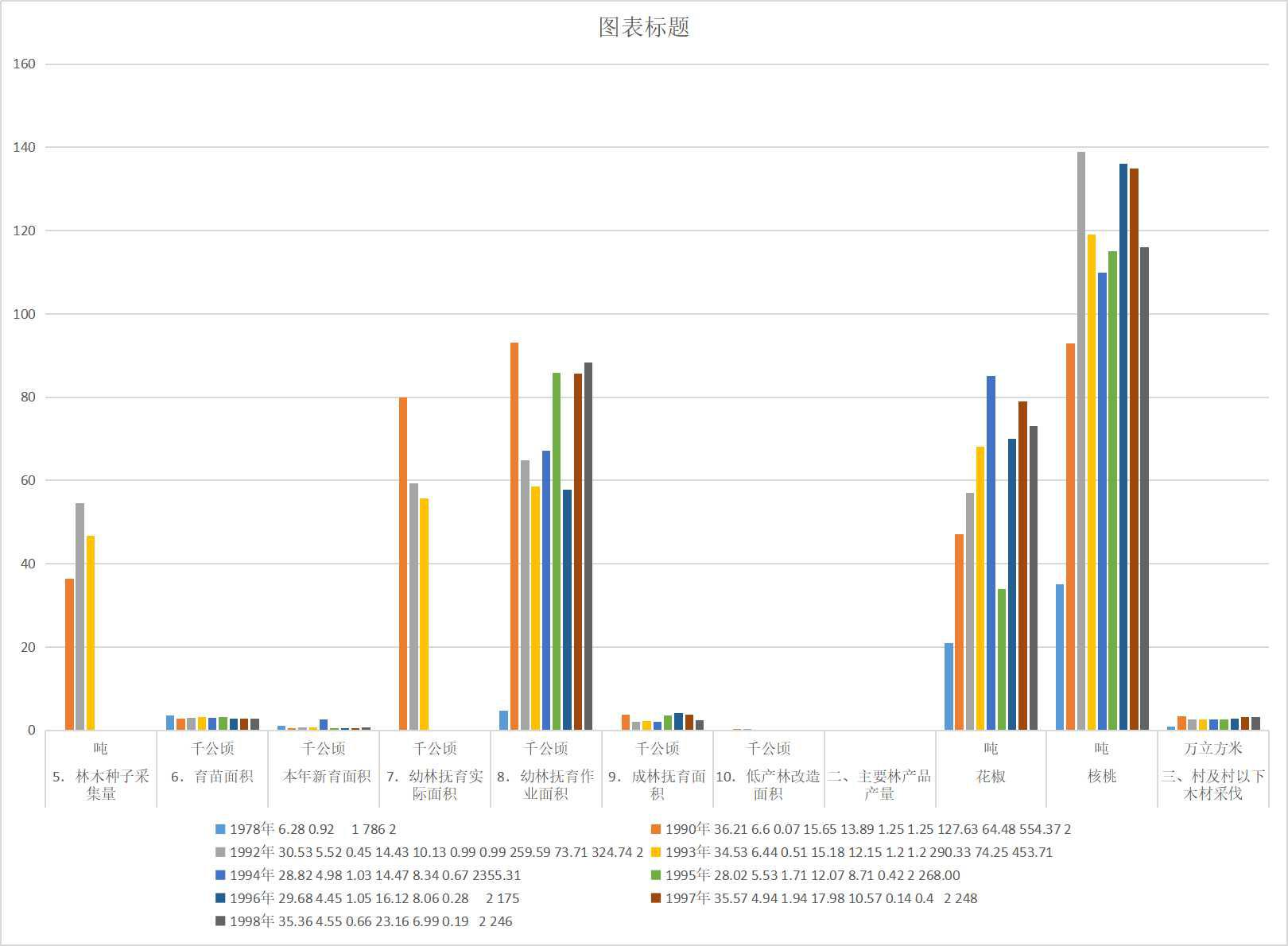Click the y-axis label 120
The image size is (1288, 946).
[24, 231]
